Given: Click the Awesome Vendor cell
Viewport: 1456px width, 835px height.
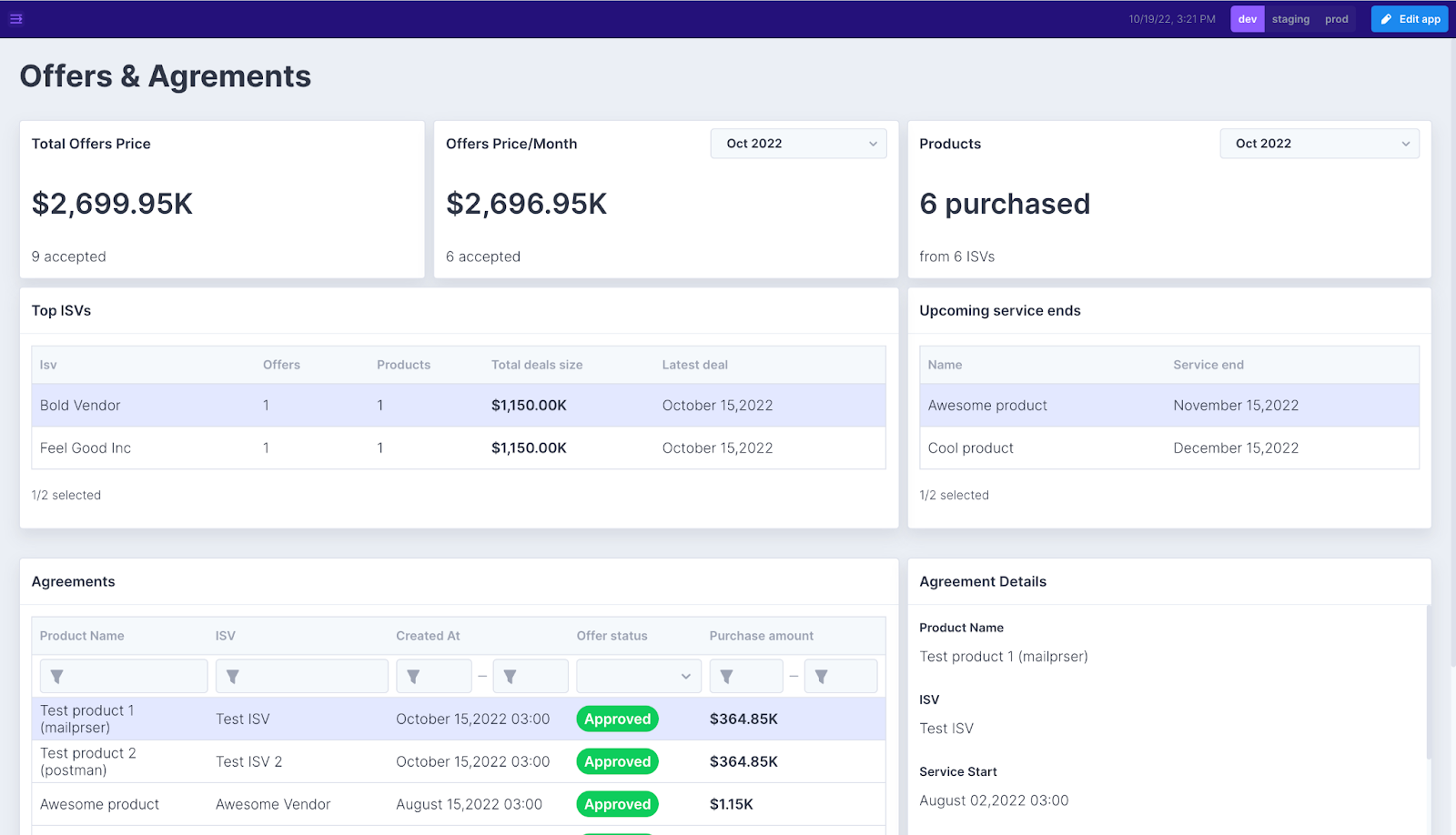Looking at the screenshot, I should (273, 804).
